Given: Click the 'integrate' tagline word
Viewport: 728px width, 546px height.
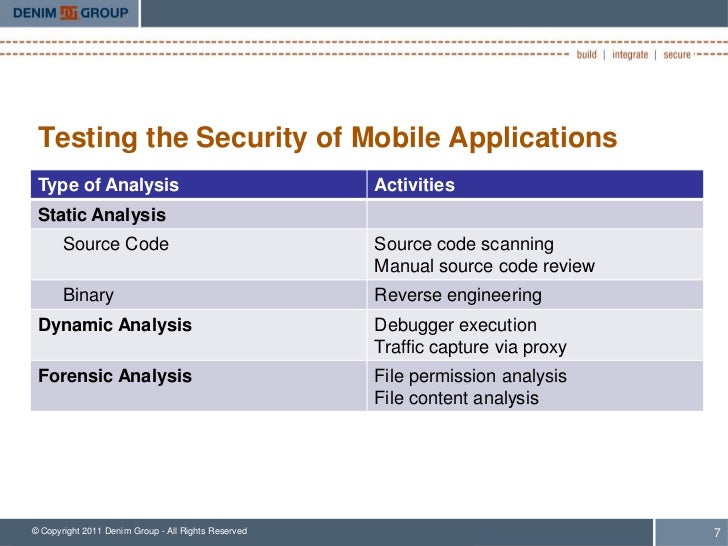Looking at the screenshot, I should [630, 55].
